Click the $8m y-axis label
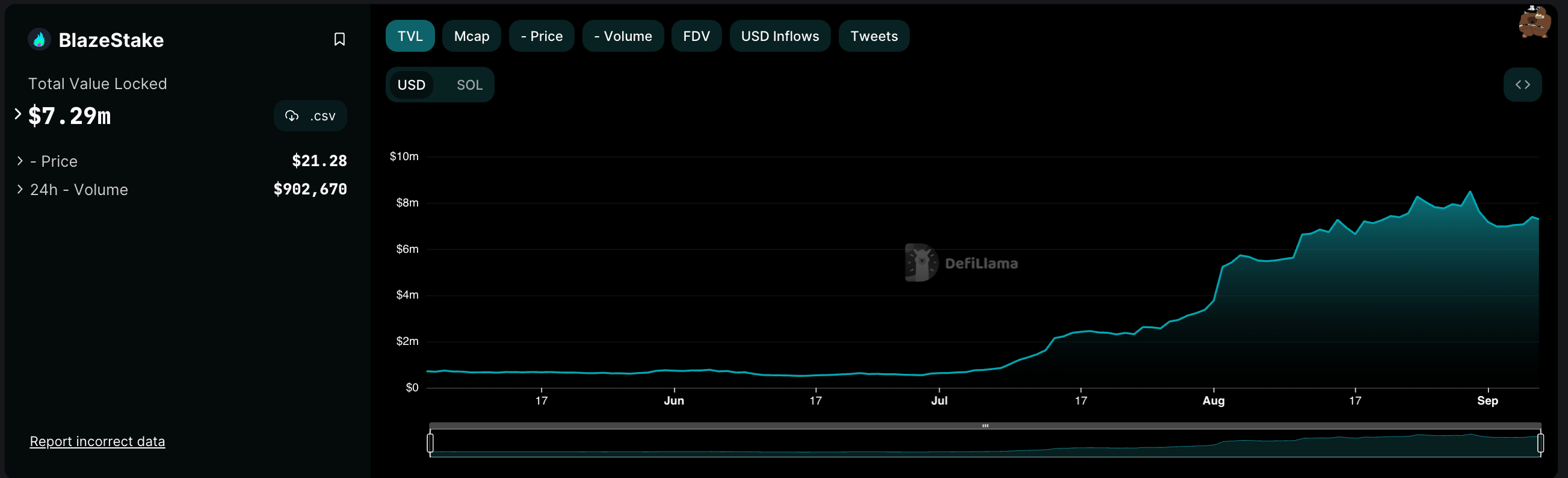Viewport: 1568px width, 478px height. (407, 203)
